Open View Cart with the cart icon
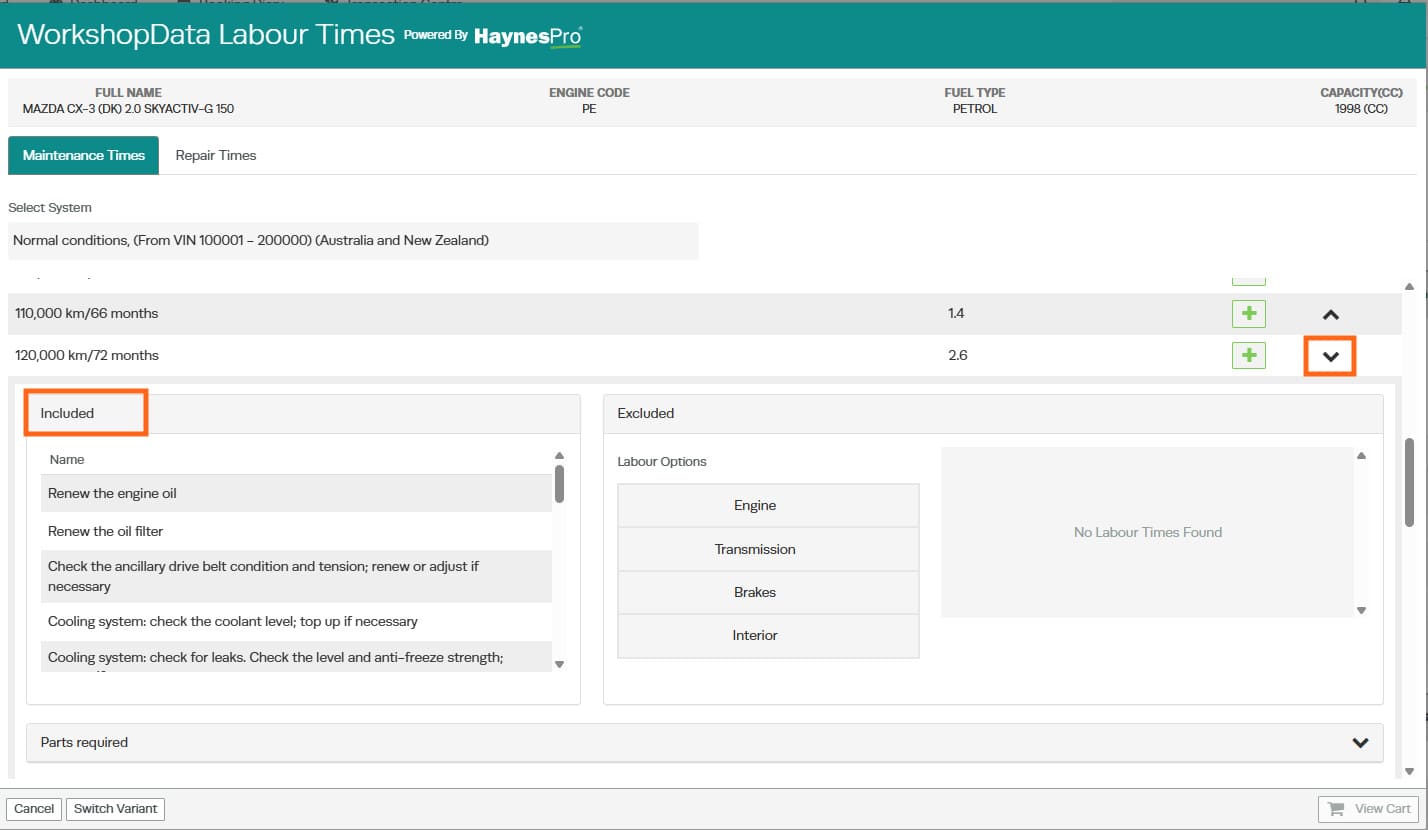The width and height of the screenshot is (1428, 830). tap(1370, 809)
